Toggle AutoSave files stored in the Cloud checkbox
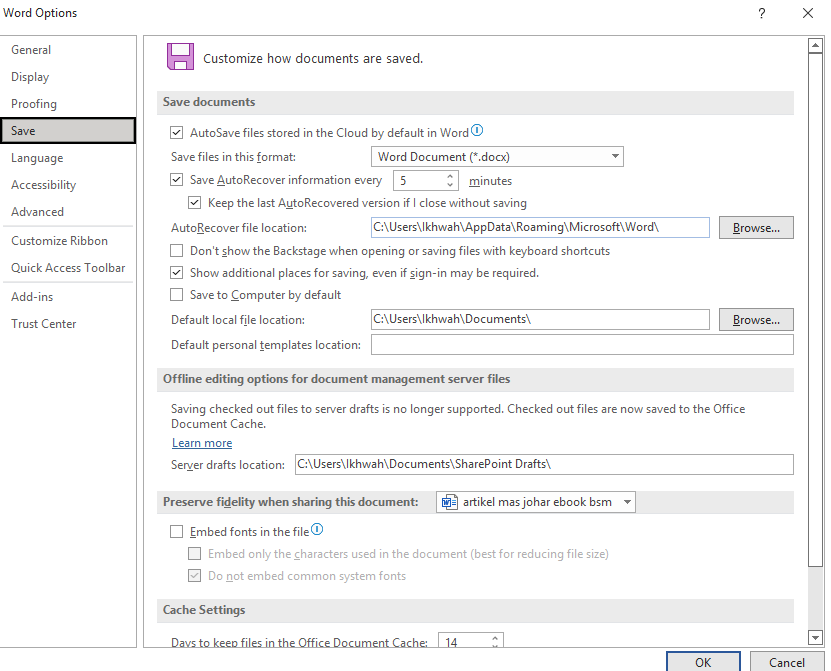The height and width of the screenshot is (671, 831). click(x=176, y=133)
